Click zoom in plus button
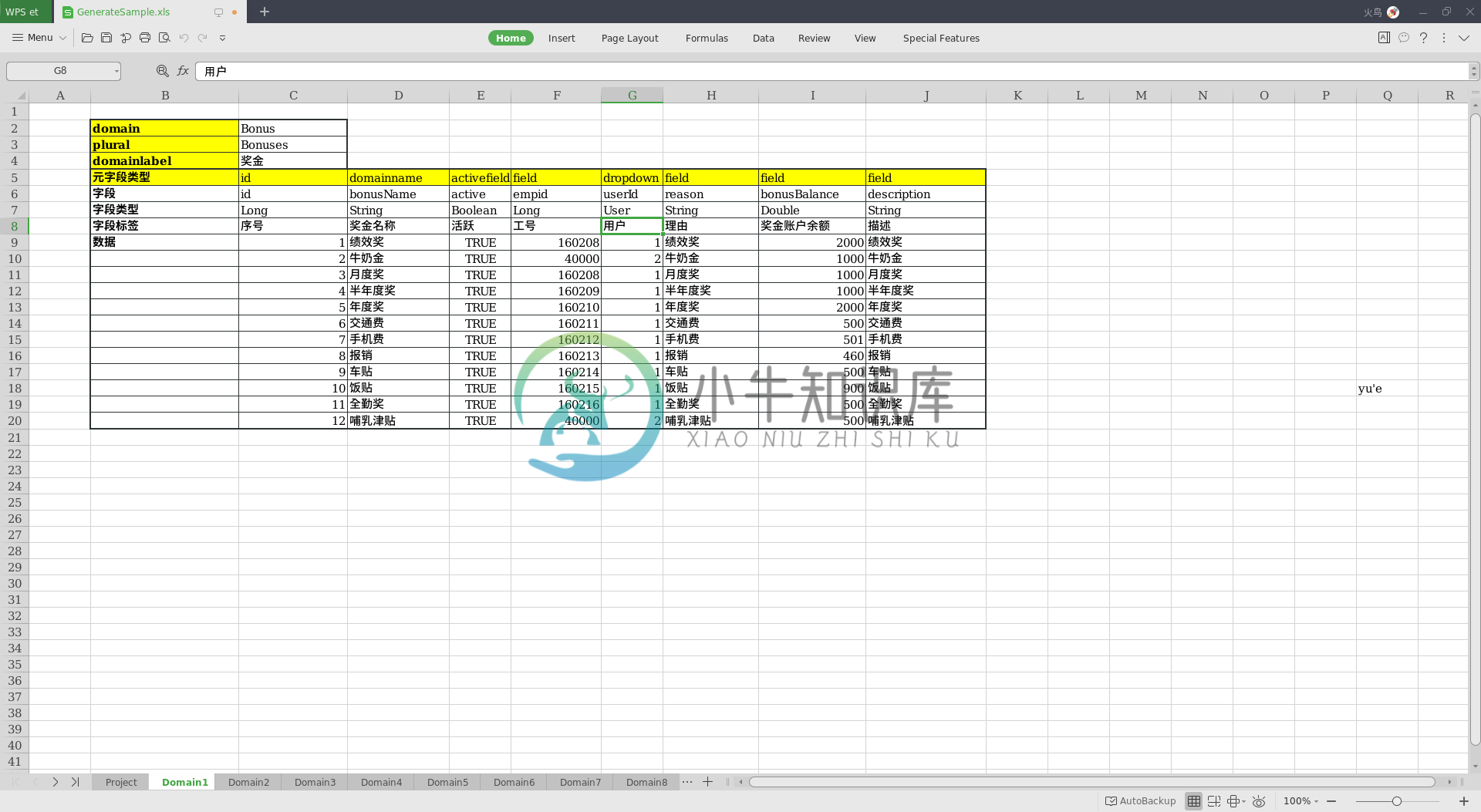 (x=1463, y=801)
